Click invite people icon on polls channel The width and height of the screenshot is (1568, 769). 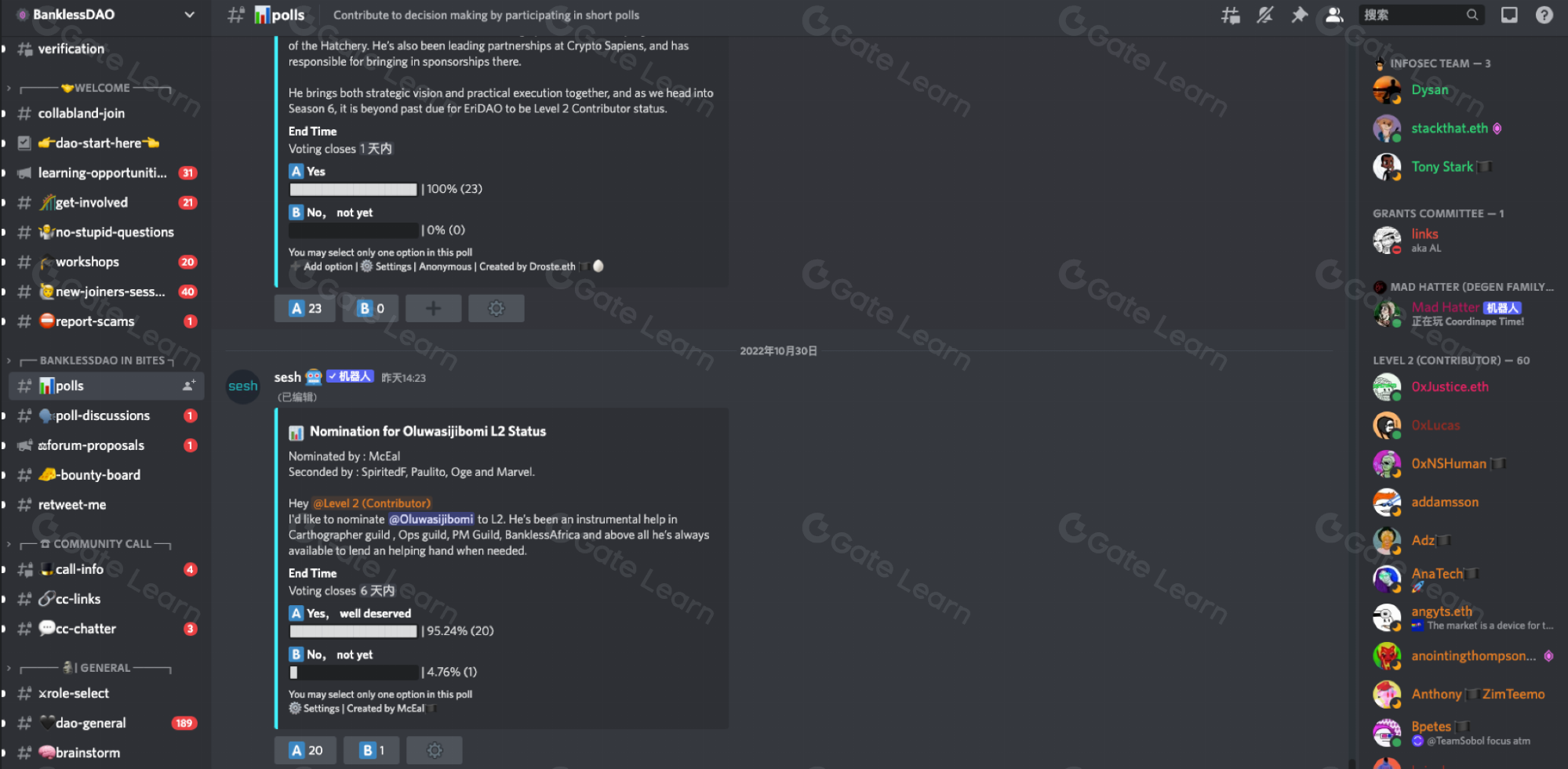point(189,386)
